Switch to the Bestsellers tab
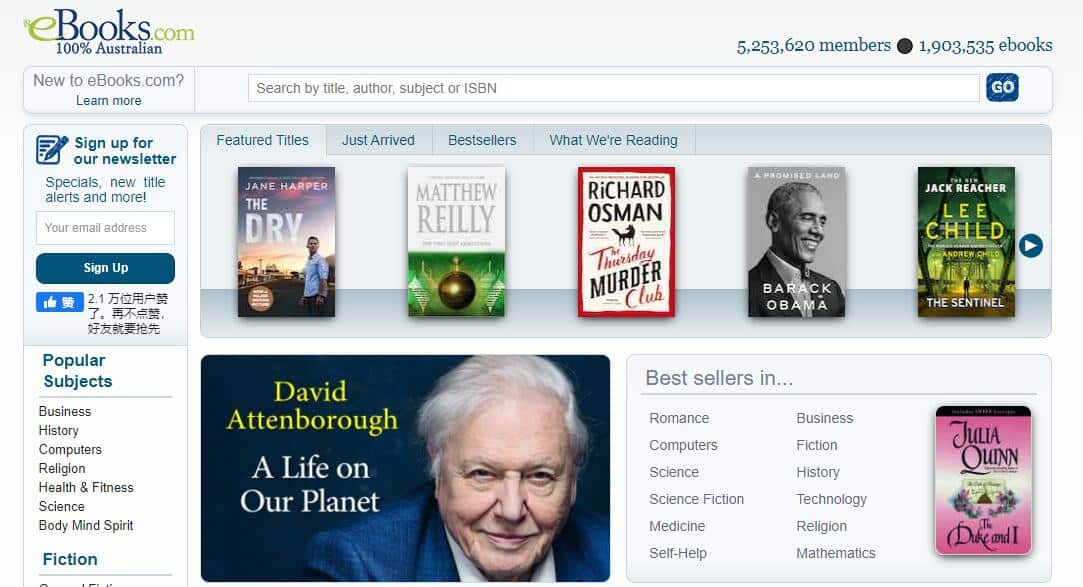The height and width of the screenshot is (587, 1083). 482,140
